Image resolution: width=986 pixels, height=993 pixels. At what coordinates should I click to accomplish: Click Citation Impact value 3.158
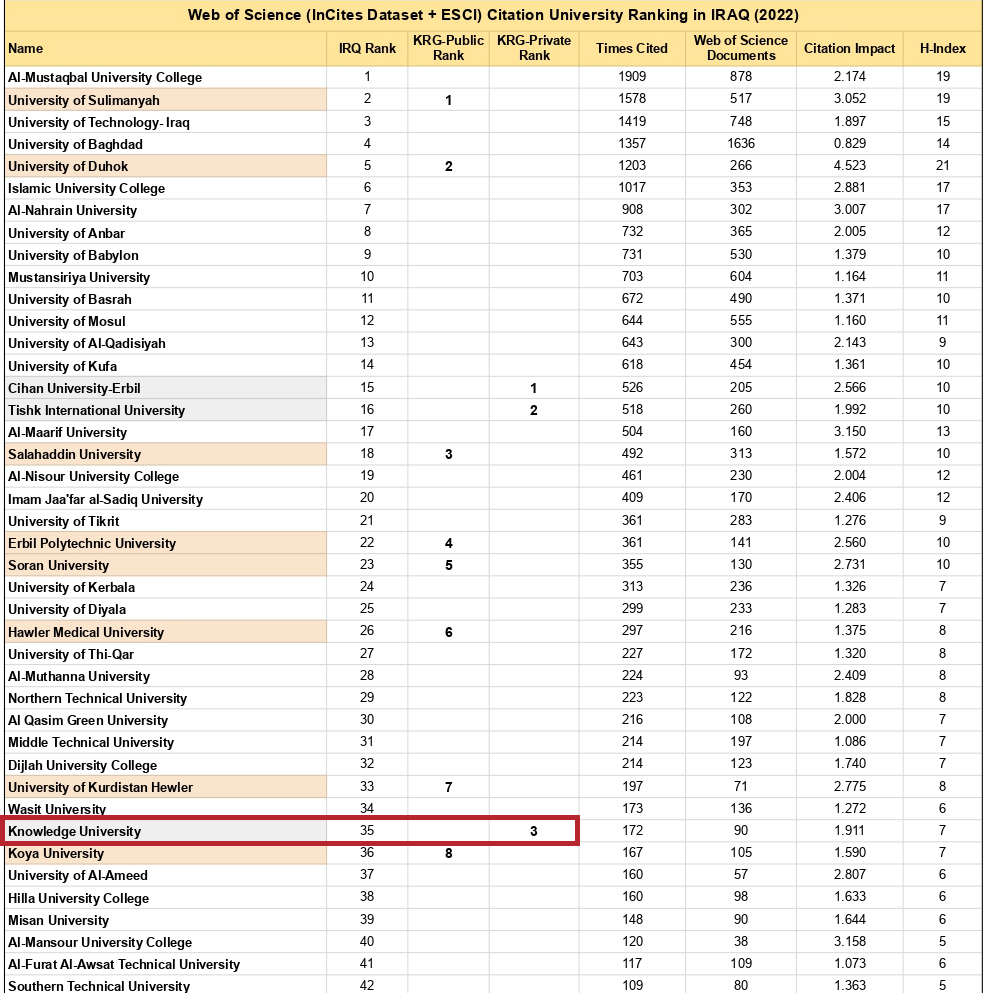pos(850,942)
